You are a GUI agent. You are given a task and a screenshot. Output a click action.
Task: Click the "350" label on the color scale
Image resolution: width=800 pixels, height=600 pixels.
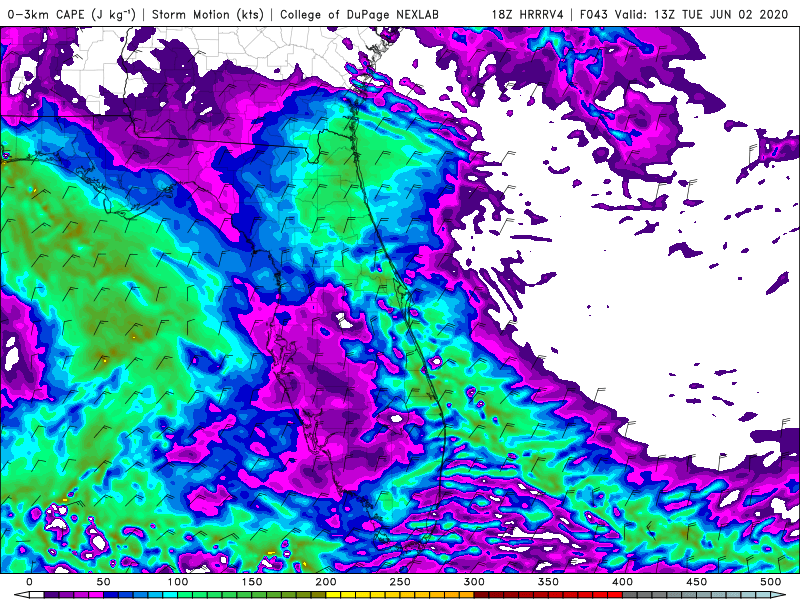click(x=548, y=582)
